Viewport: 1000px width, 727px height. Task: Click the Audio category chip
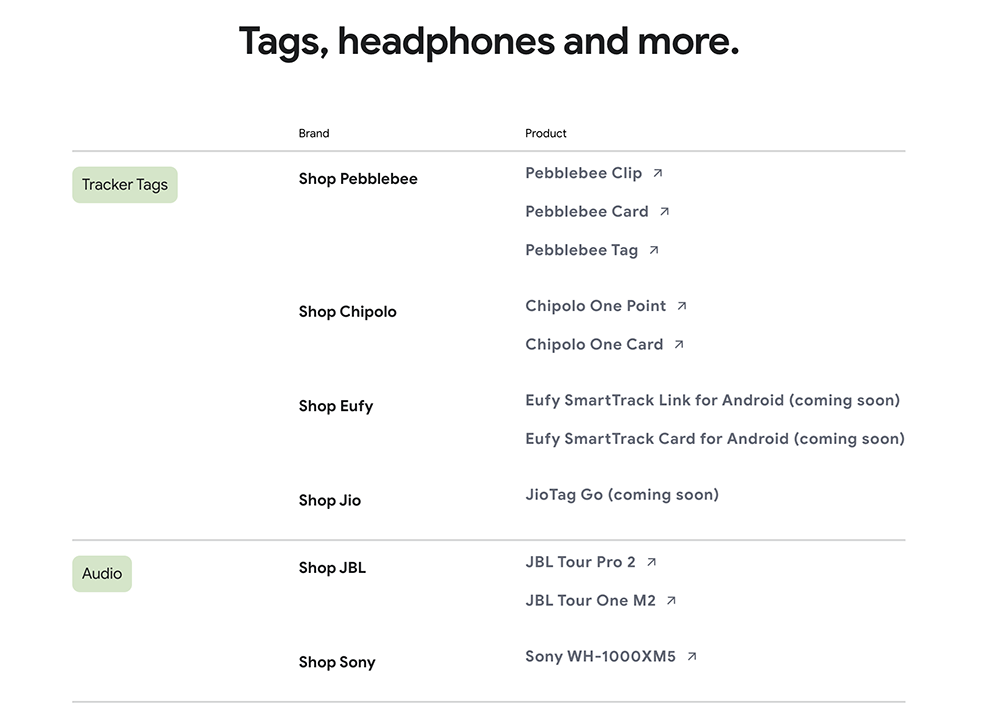102,574
